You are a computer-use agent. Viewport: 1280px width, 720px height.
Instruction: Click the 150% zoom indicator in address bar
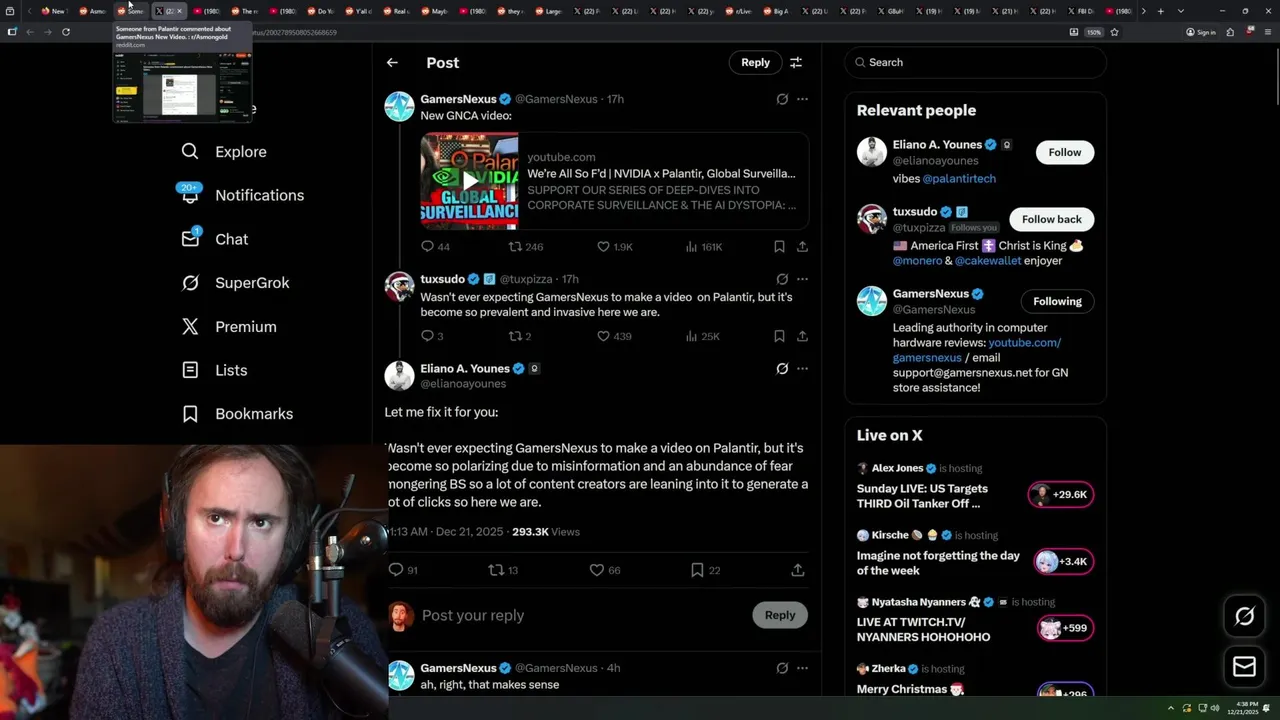1094,32
